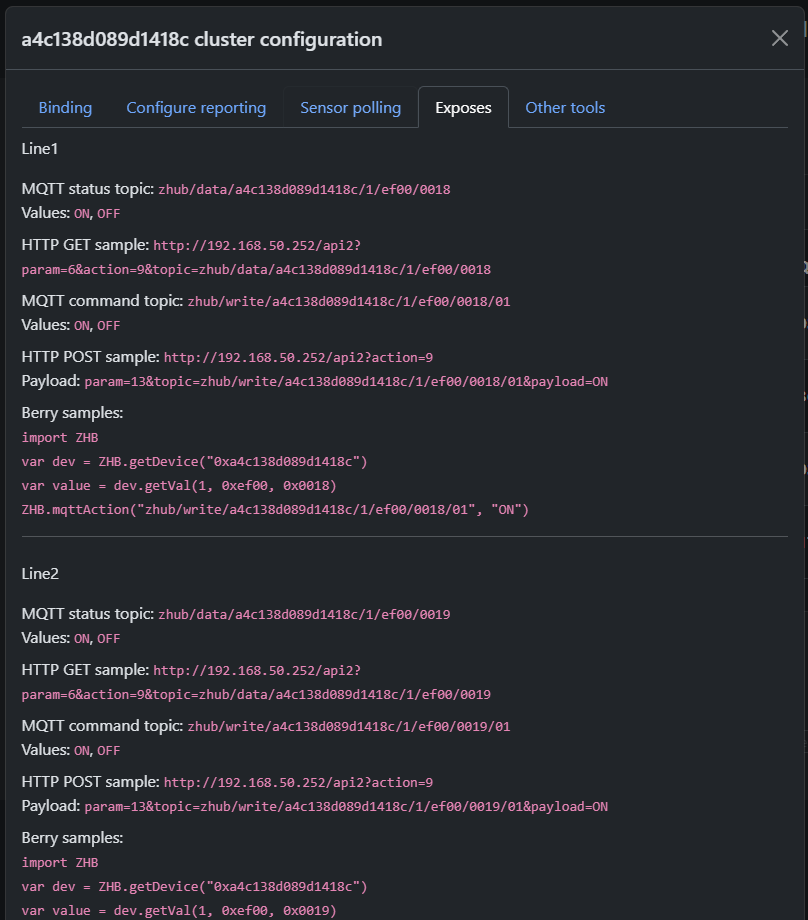Close the cluster configuration dialog

779,39
